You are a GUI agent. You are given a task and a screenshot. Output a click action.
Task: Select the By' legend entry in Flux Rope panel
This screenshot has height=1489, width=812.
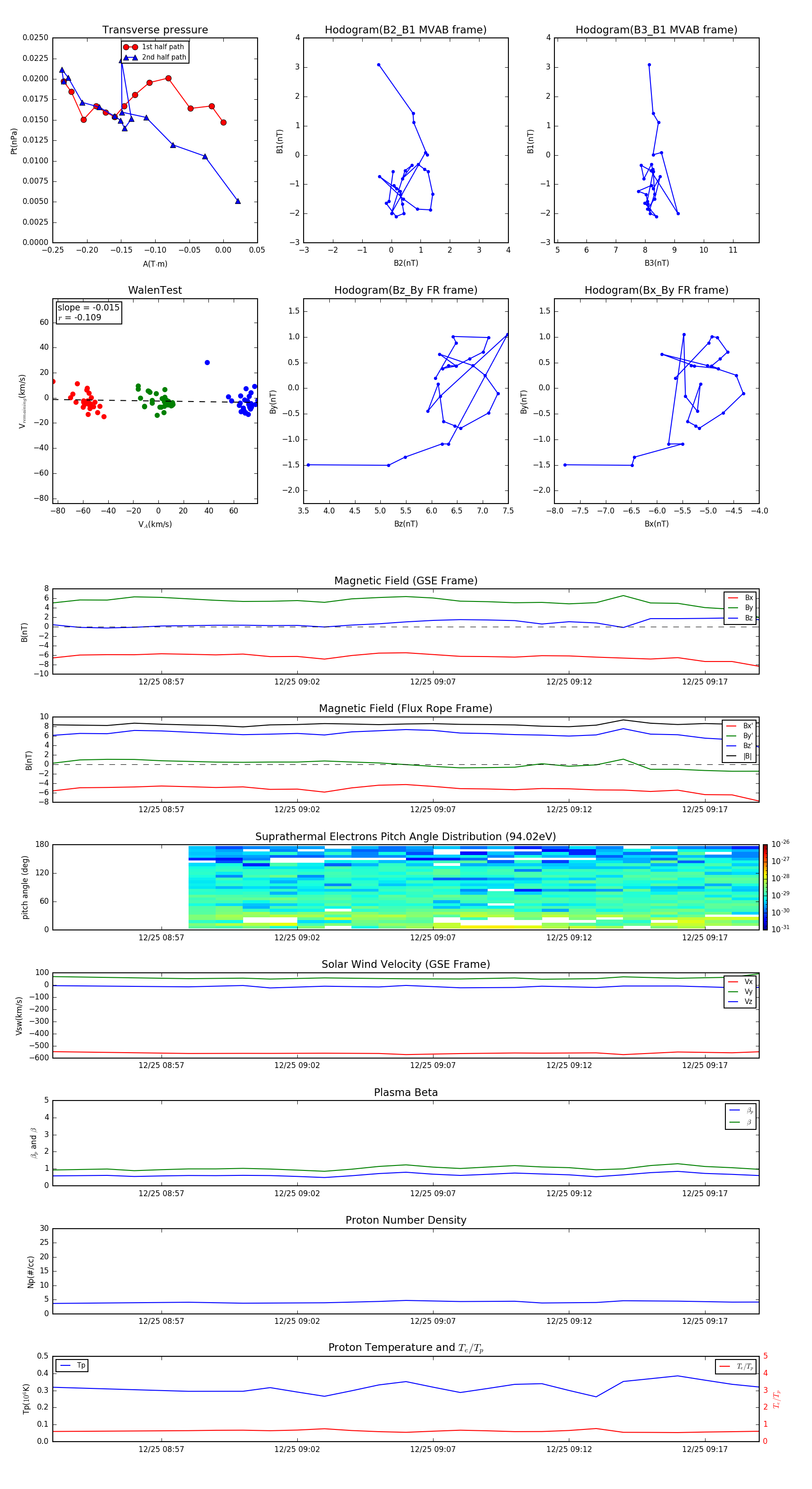740,736
